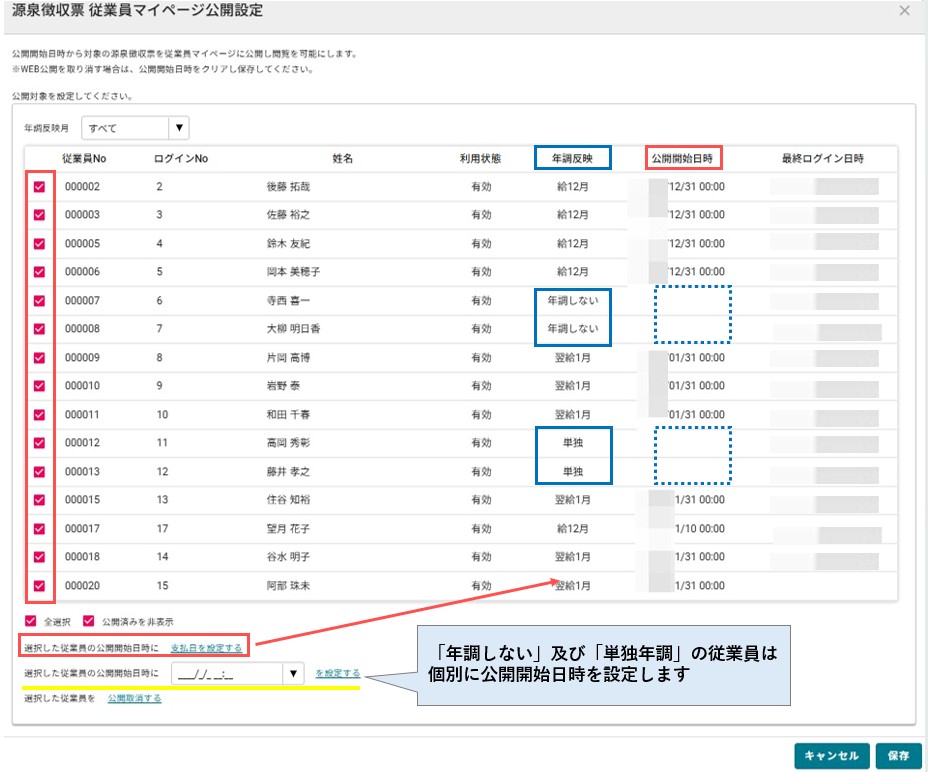Uncheck the 岡本 美穂子 row checkbox
This screenshot has width=928, height=772.
click(40, 272)
